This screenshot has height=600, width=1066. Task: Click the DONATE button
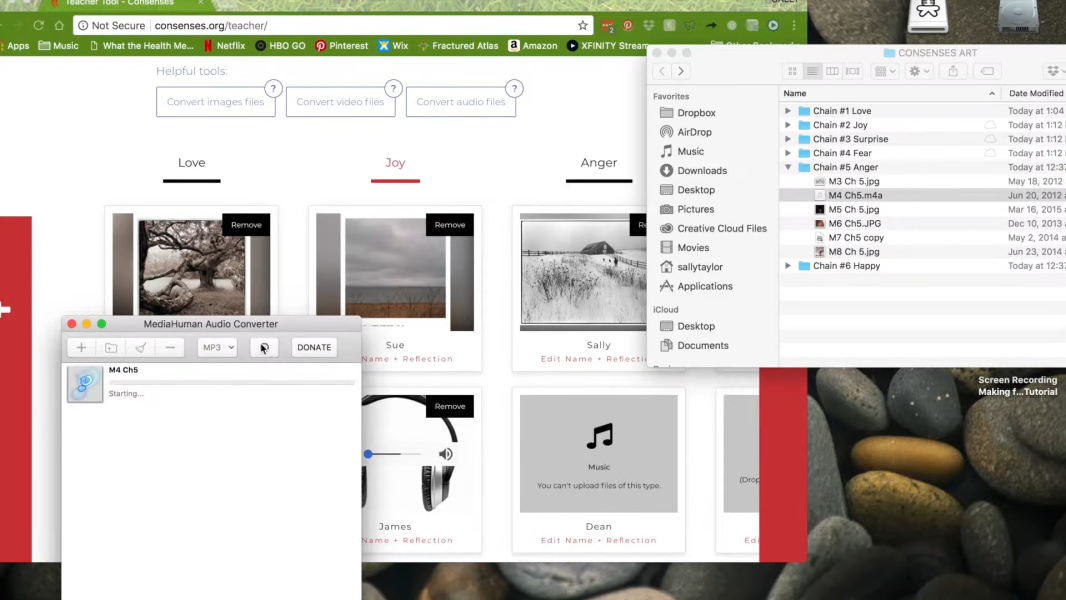click(x=314, y=347)
